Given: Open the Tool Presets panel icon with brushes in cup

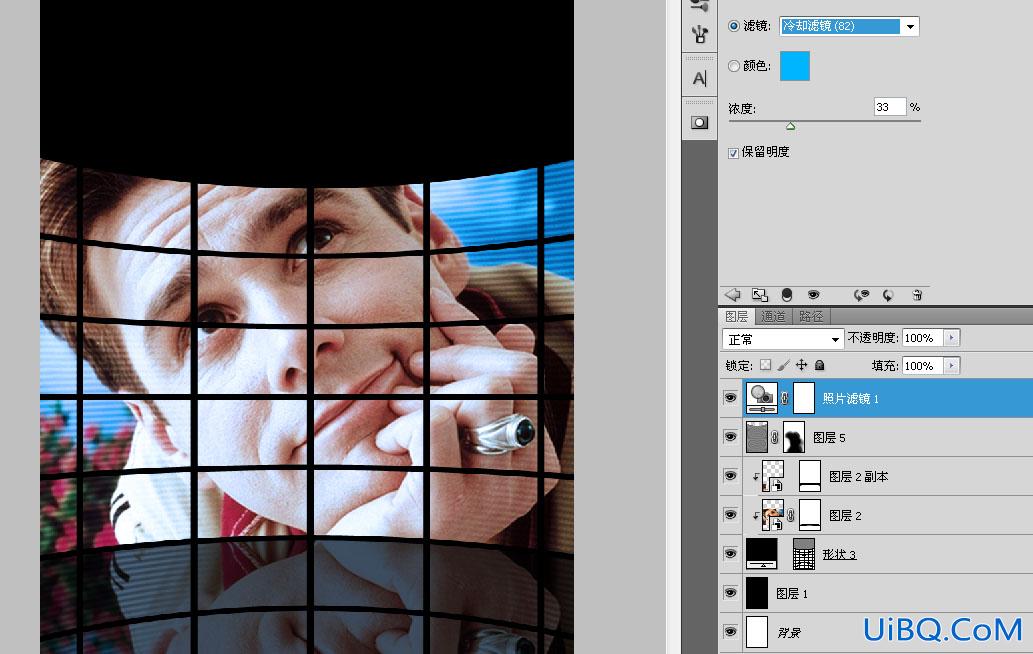Looking at the screenshot, I should coord(700,34).
